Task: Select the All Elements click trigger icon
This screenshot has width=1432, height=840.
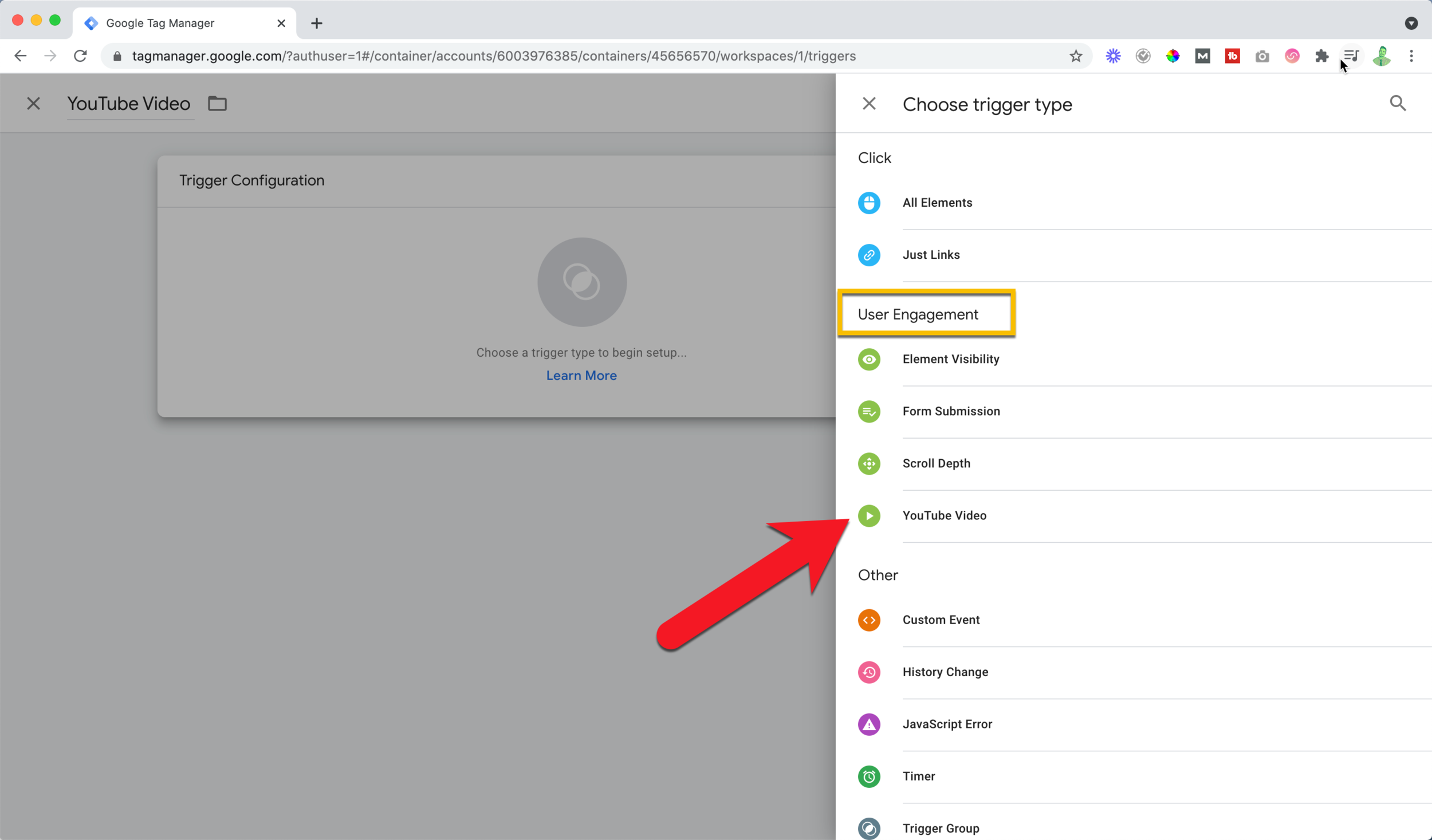Action: click(869, 203)
